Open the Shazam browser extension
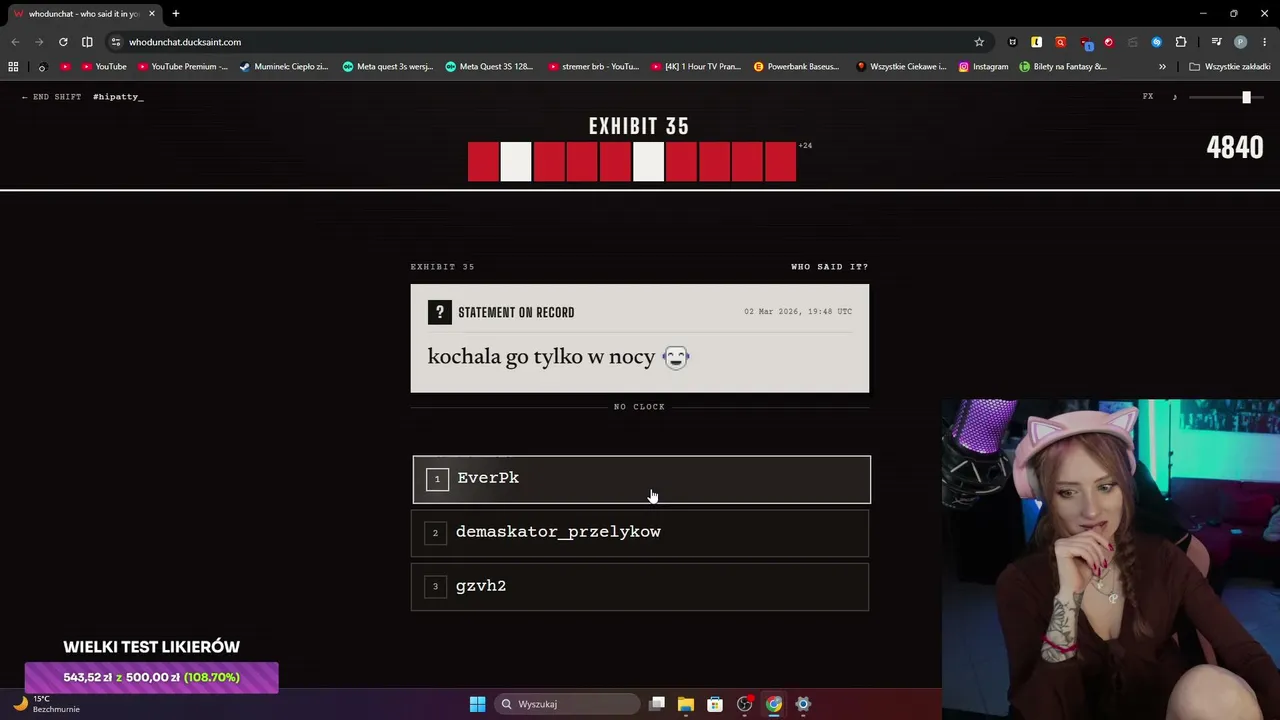Screen dimensions: 1280x720 [1156, 42]
